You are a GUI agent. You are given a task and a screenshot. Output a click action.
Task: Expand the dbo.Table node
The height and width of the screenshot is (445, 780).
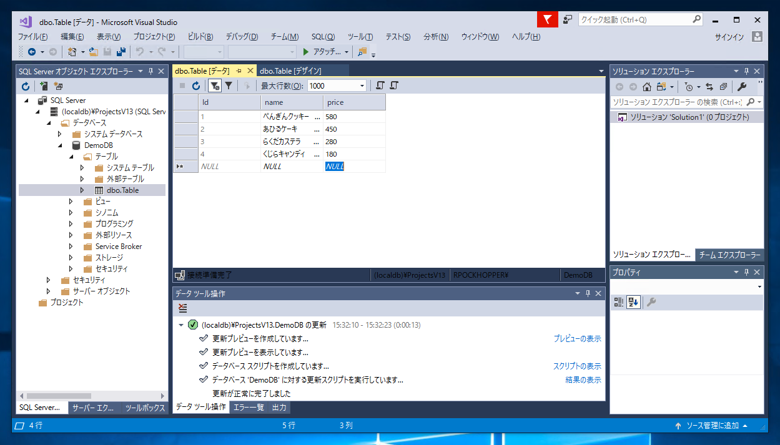point(82,190)
